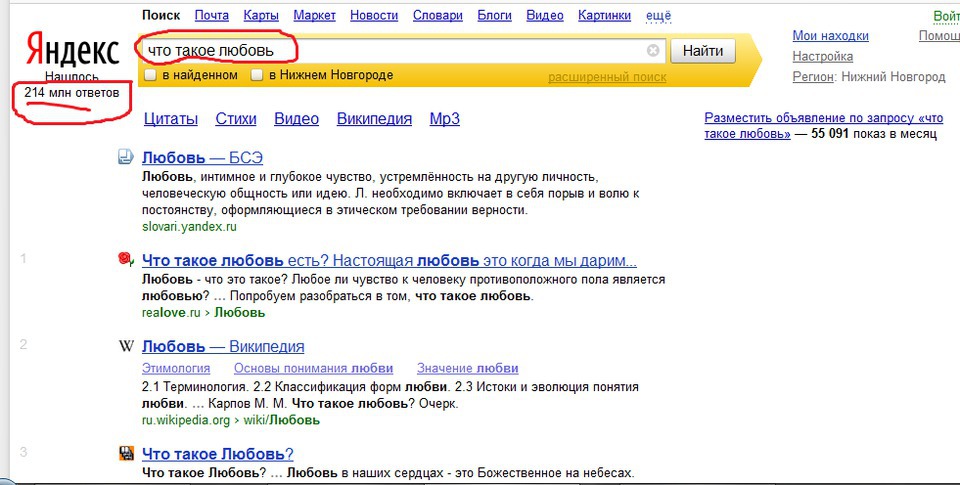Switch to the Картинки tab
The image size is (960, 485).
604,16
